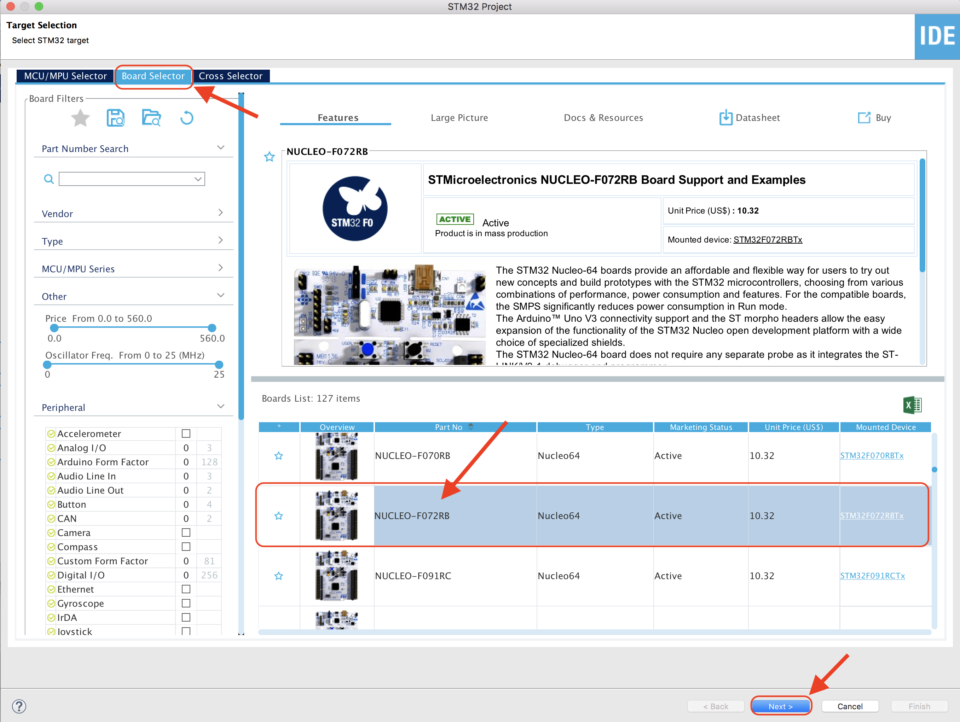Click the Next button to proceed
The width and height of the screenshot is (960, 722).
[780, 705]
